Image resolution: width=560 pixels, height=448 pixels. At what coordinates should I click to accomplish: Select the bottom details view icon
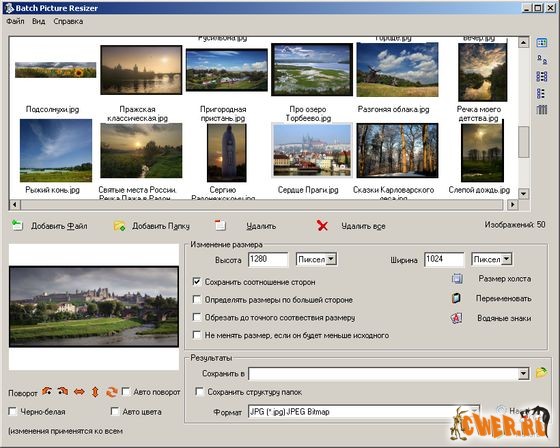[x=542, y=109]
